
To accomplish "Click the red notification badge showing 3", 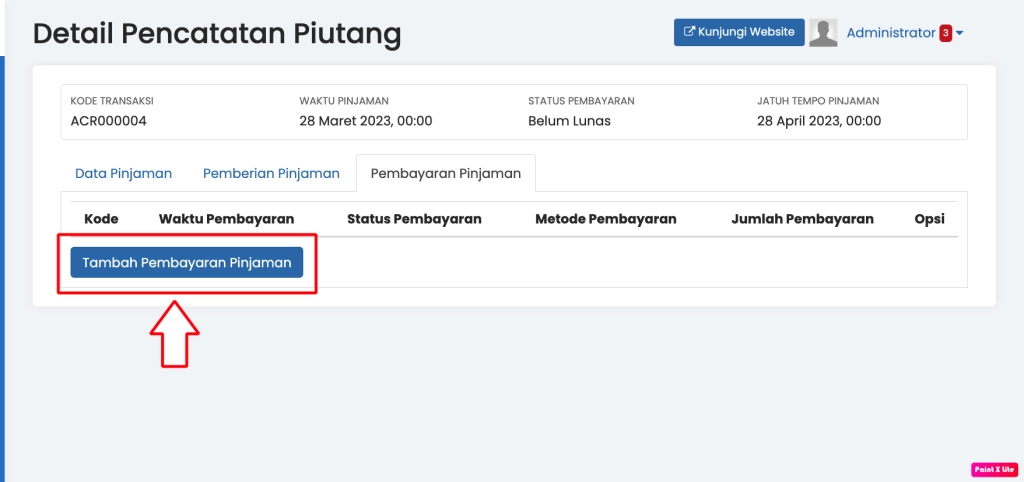I will (945, 33).
